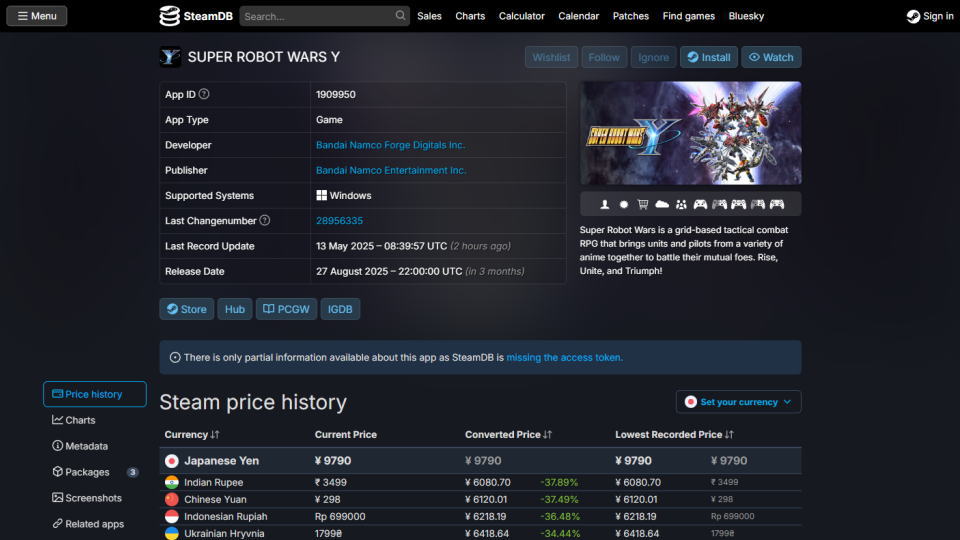Open the Bandai Namco Forge Digitals developer link

click(x=391, y=145)
